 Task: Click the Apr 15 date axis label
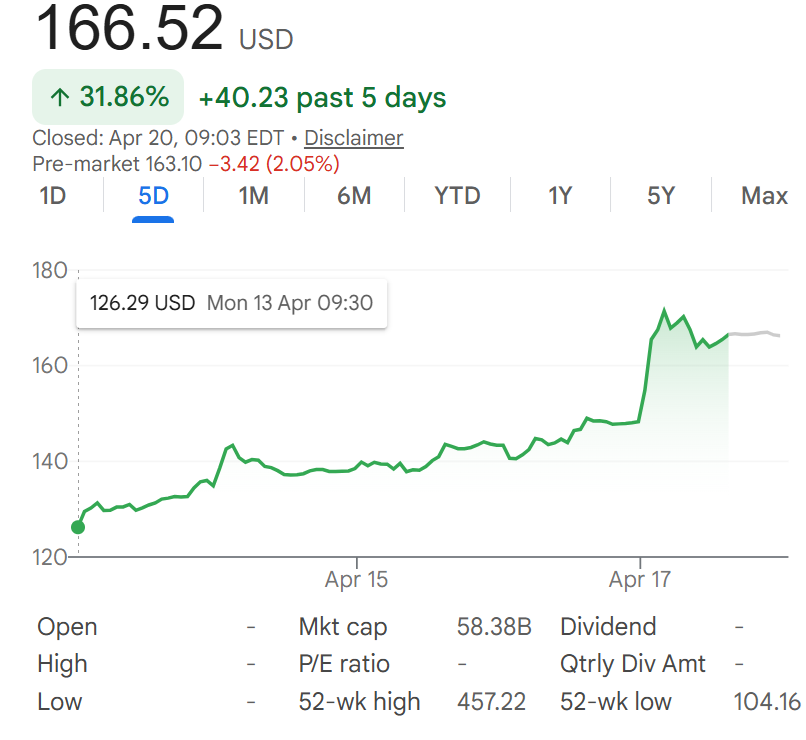[356, 579]
